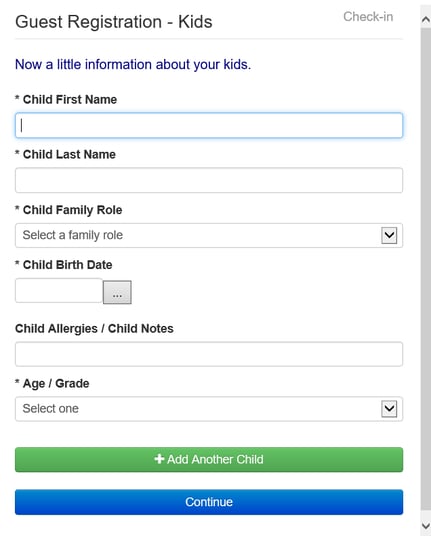The height and width of the screenshot is (536, 431).
Task: Click the Child Birth Date text box
Action: 59,291
